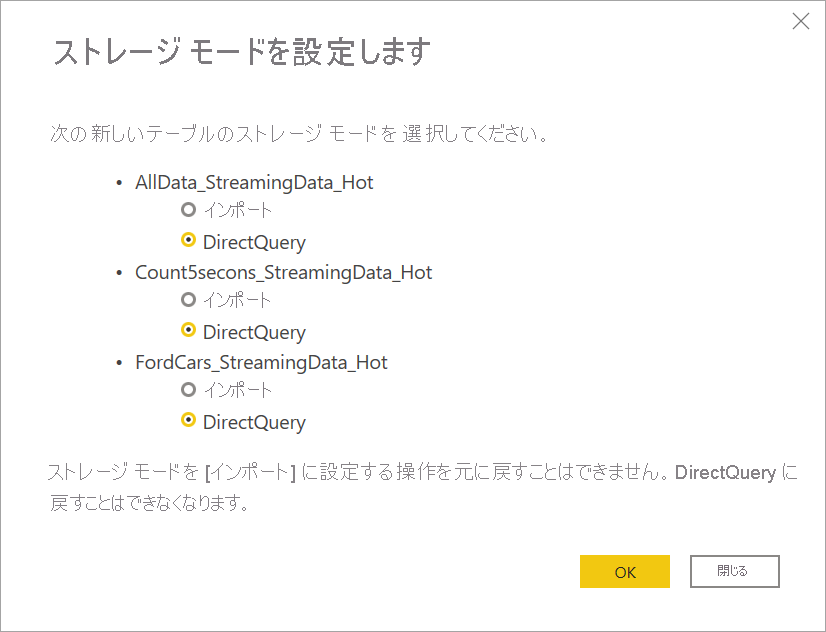
Task: Click the bullet item for AllData_StreamingData_Hot
Action: tap(121, 182)
